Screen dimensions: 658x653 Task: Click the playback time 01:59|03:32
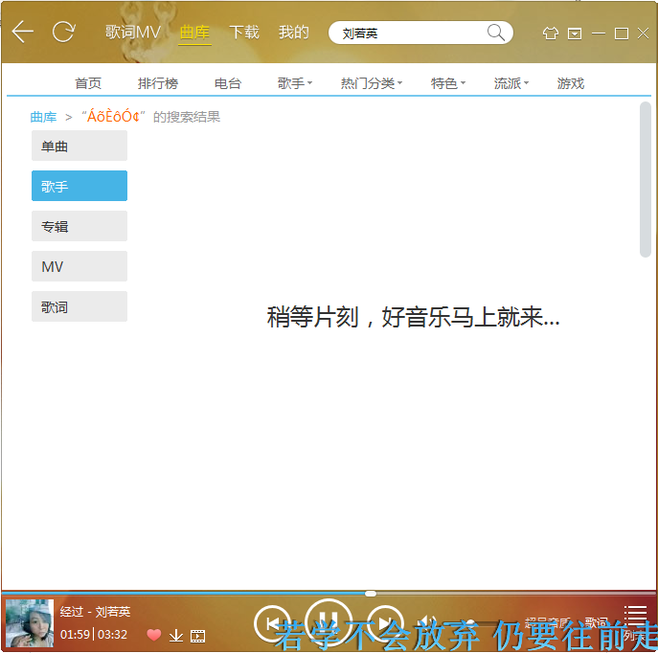click(94, 634)
